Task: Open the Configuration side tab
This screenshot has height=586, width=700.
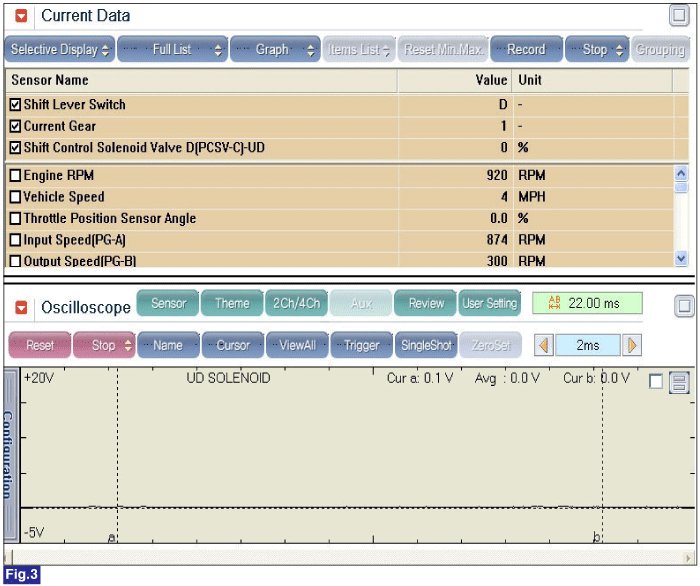Action: pyautogui.click(x=11, y=453)
